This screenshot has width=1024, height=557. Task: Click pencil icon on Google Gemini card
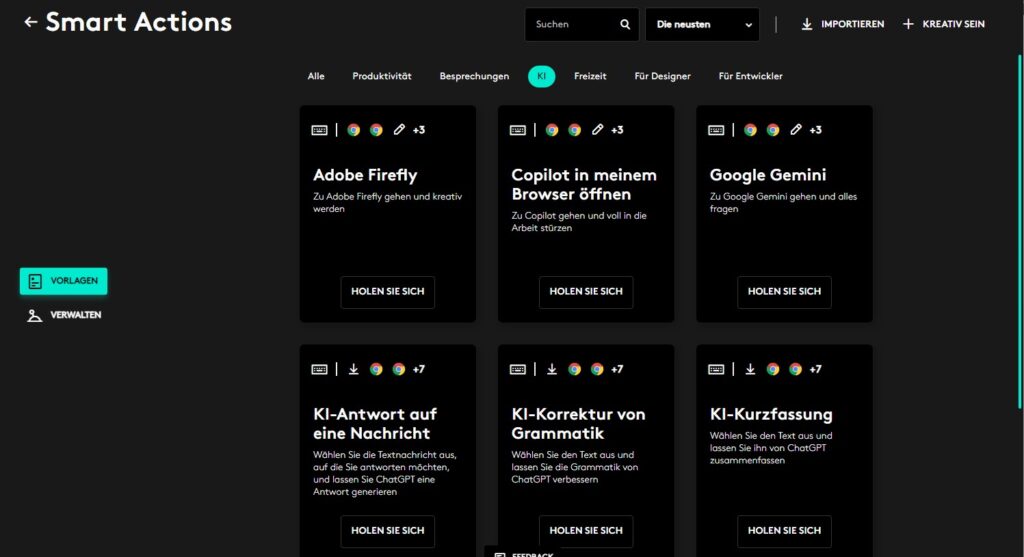796,129
